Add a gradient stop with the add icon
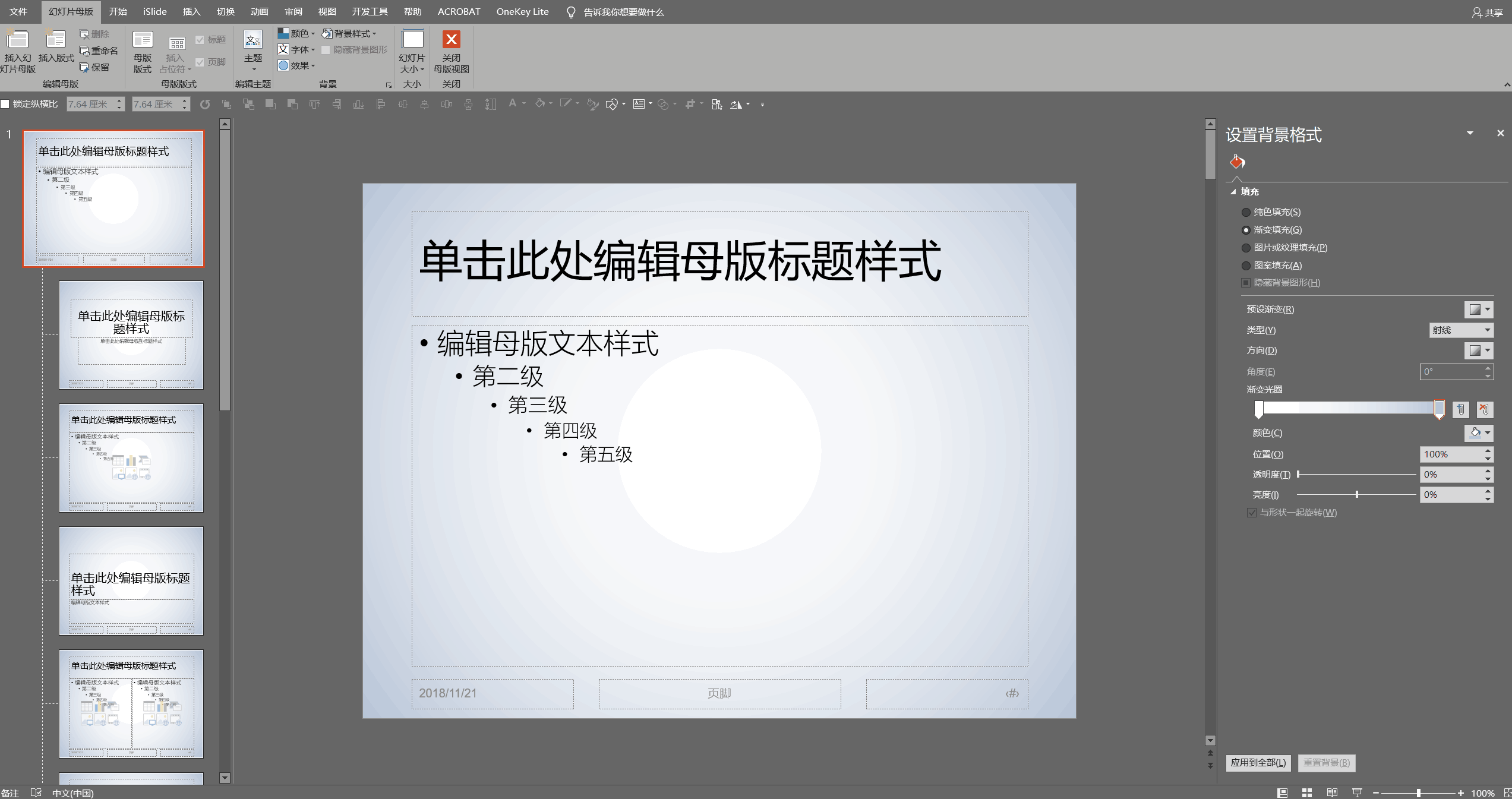This screenshot has height=799, width=1512. click(x=1461, y=409)
